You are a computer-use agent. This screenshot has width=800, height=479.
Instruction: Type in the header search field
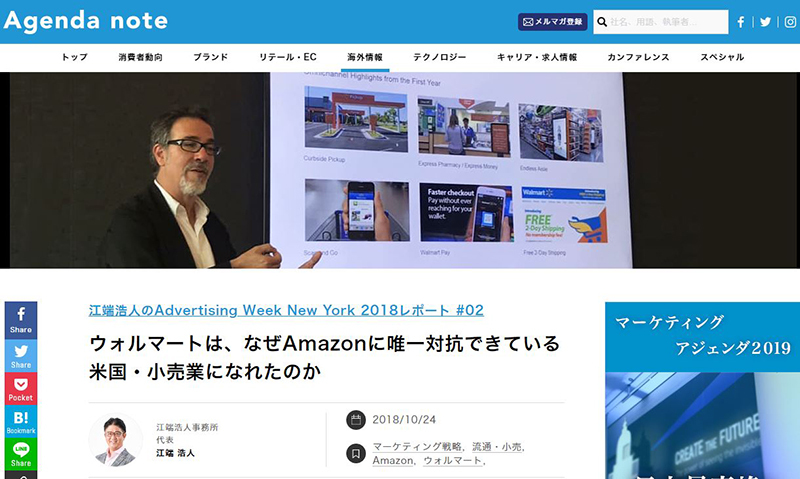click(x=666, y=22)
